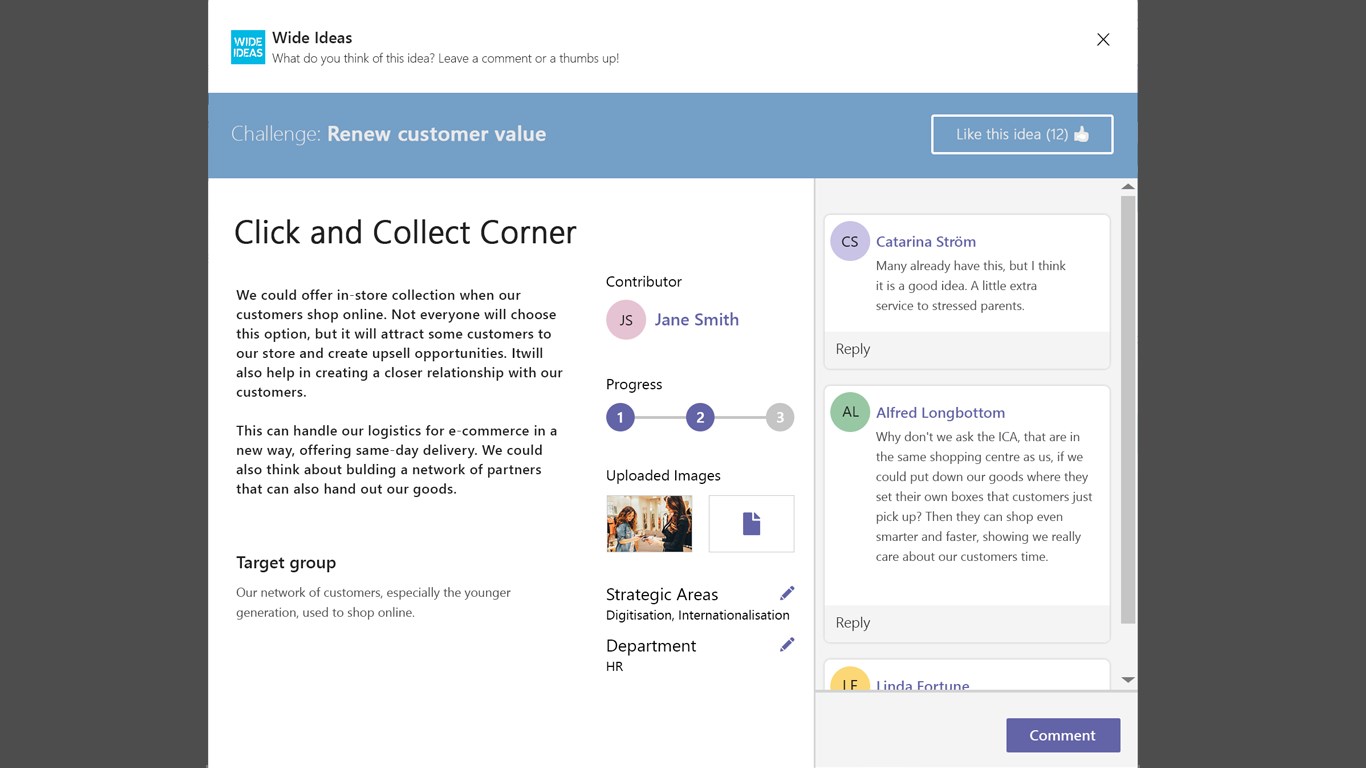The width and height of the screenshot is (1366, 768).
Task: Edit Department using pencil icon
Action: pyautogui.click(x=787, y=645)
